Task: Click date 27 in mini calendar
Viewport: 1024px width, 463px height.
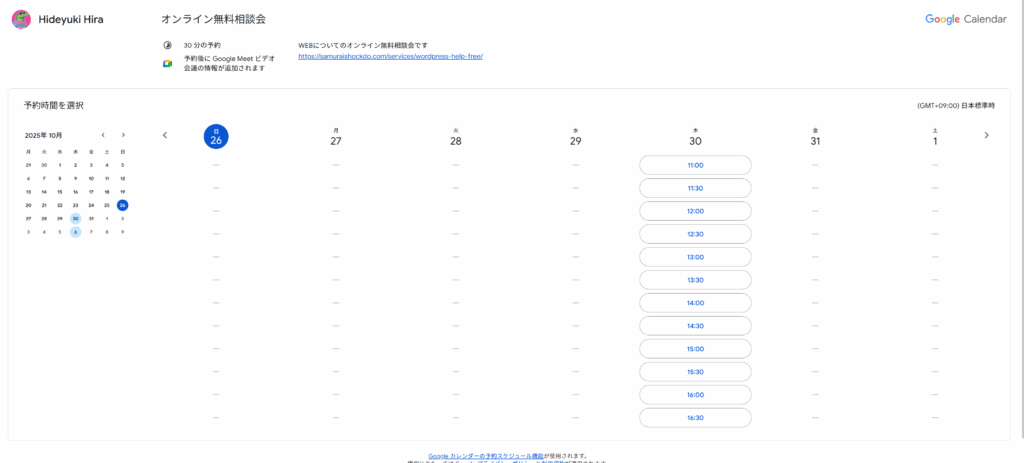Action: pos(28,219)
